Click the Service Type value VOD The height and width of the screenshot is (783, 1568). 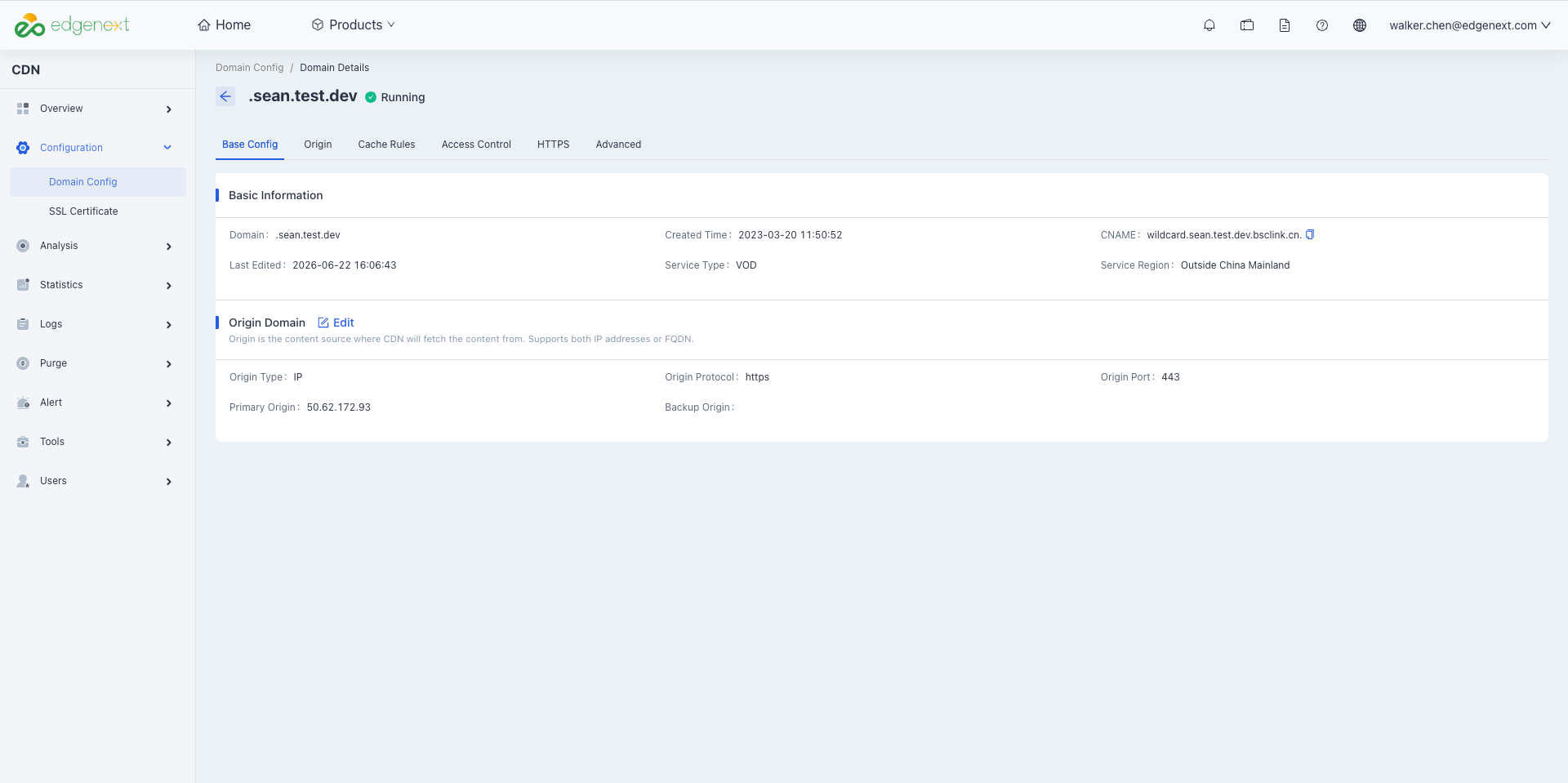(x=746, y=265)
